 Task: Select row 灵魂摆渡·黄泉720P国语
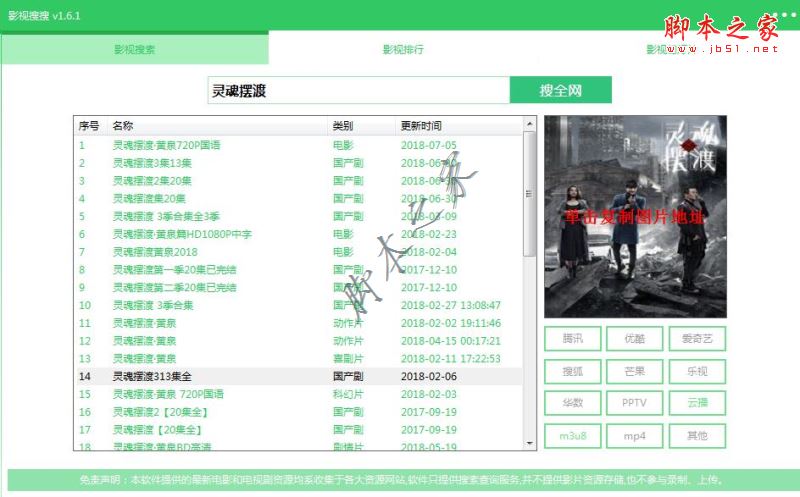298,145
